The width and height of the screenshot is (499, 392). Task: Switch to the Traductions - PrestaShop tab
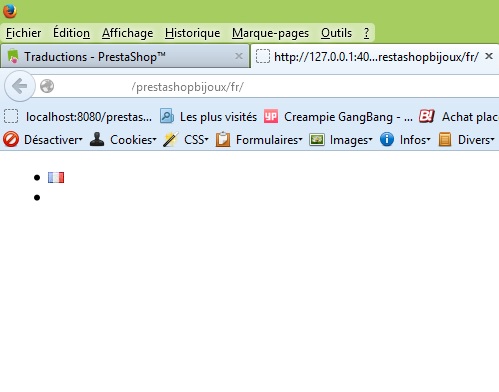(125, 56)
